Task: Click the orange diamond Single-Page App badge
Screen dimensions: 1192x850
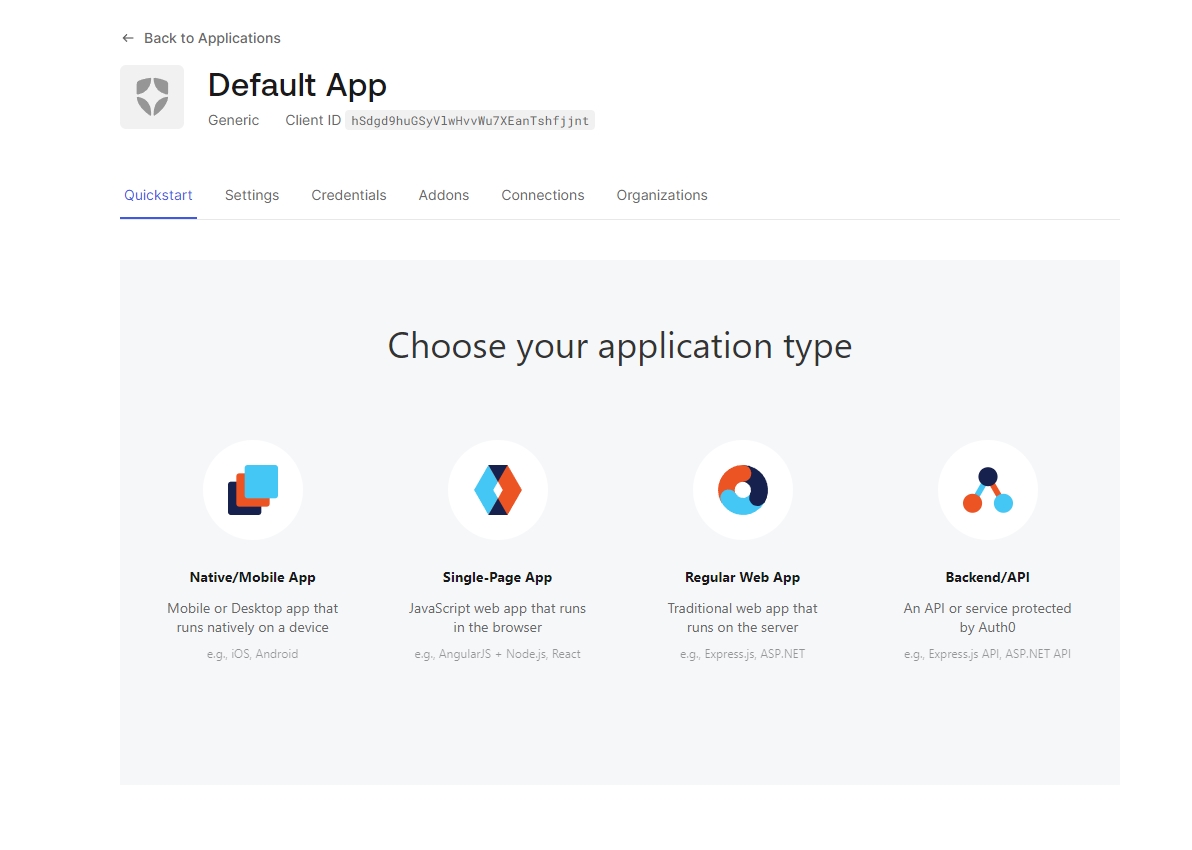Action: 497,490
